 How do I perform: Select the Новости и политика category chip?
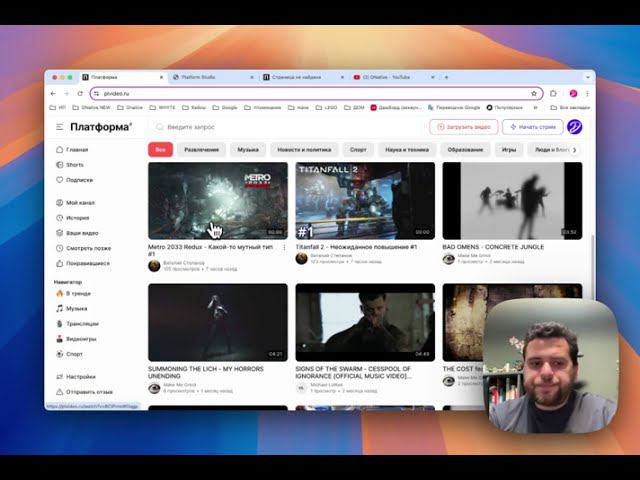pyautogui.click(x=304, y=150)
